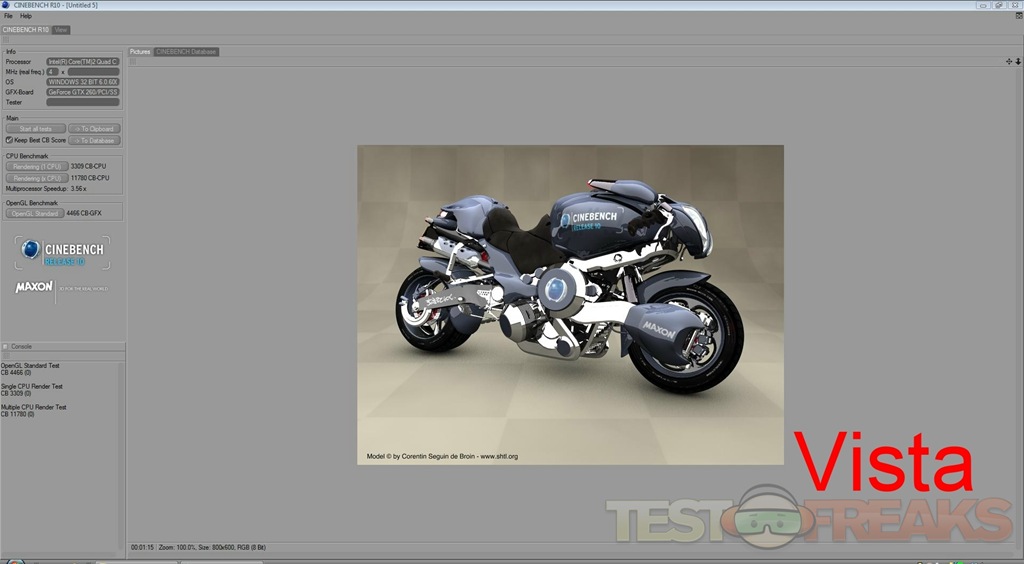
Task: Toggle the Keep Best CB Score checkbox
Action: click(x=8, y=140)
